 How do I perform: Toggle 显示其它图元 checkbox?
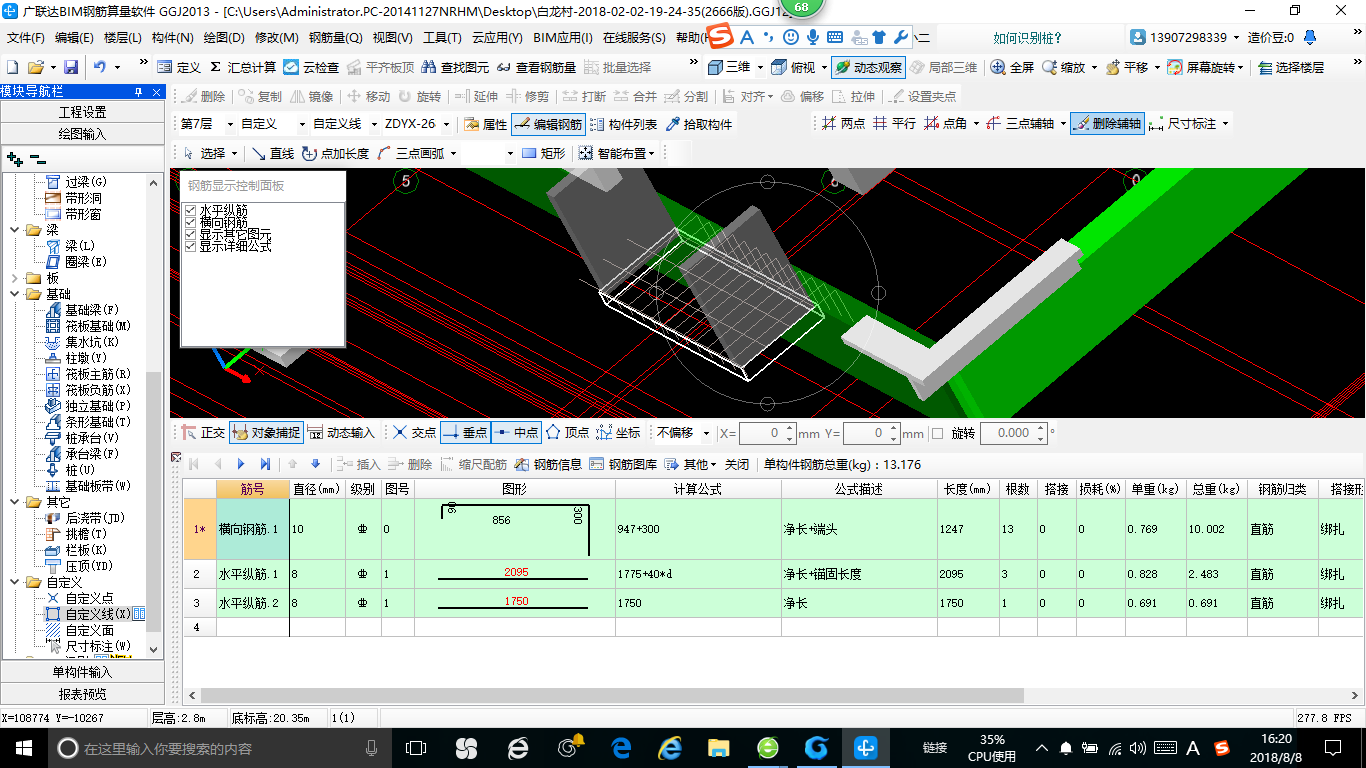coord(190,234)
